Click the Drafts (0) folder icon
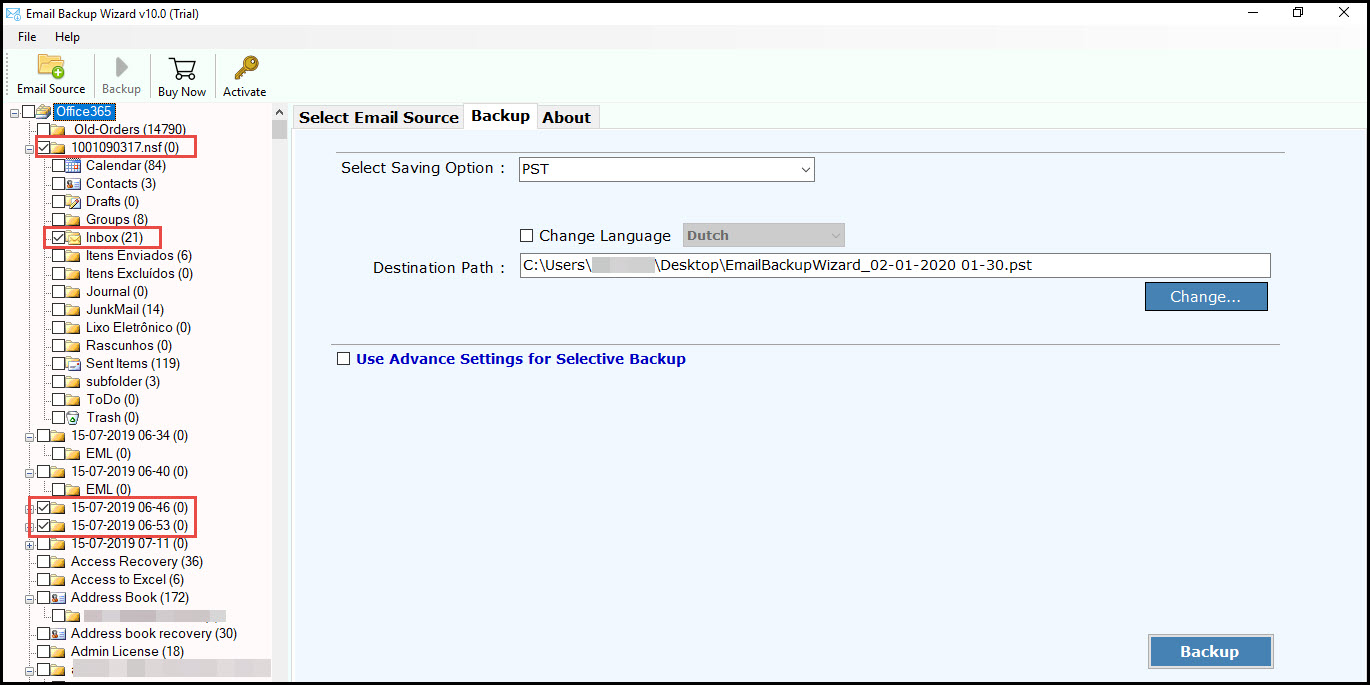 [x=74, y=201]
